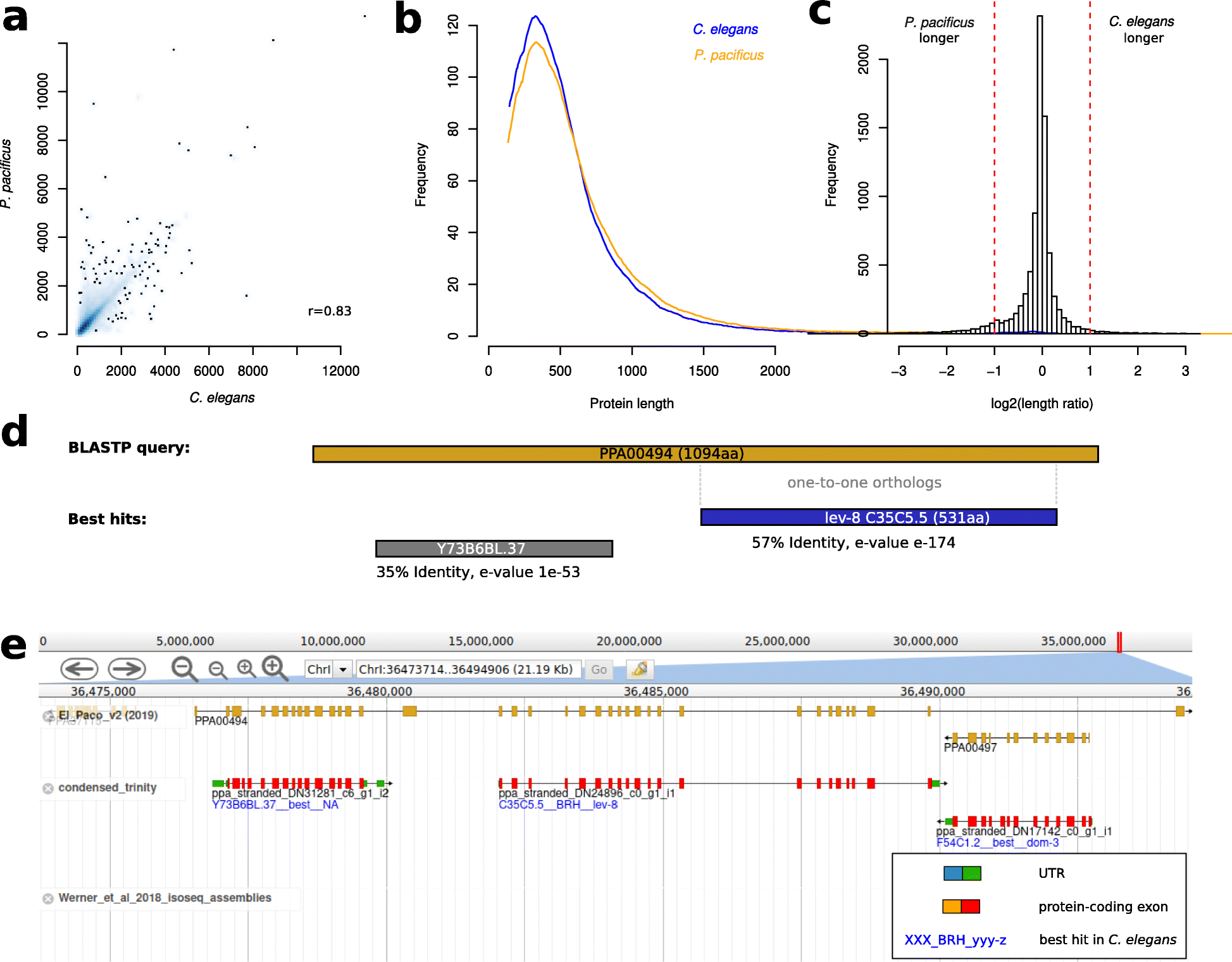Click the log2(length ratio) axis label

coord(1042,404)
